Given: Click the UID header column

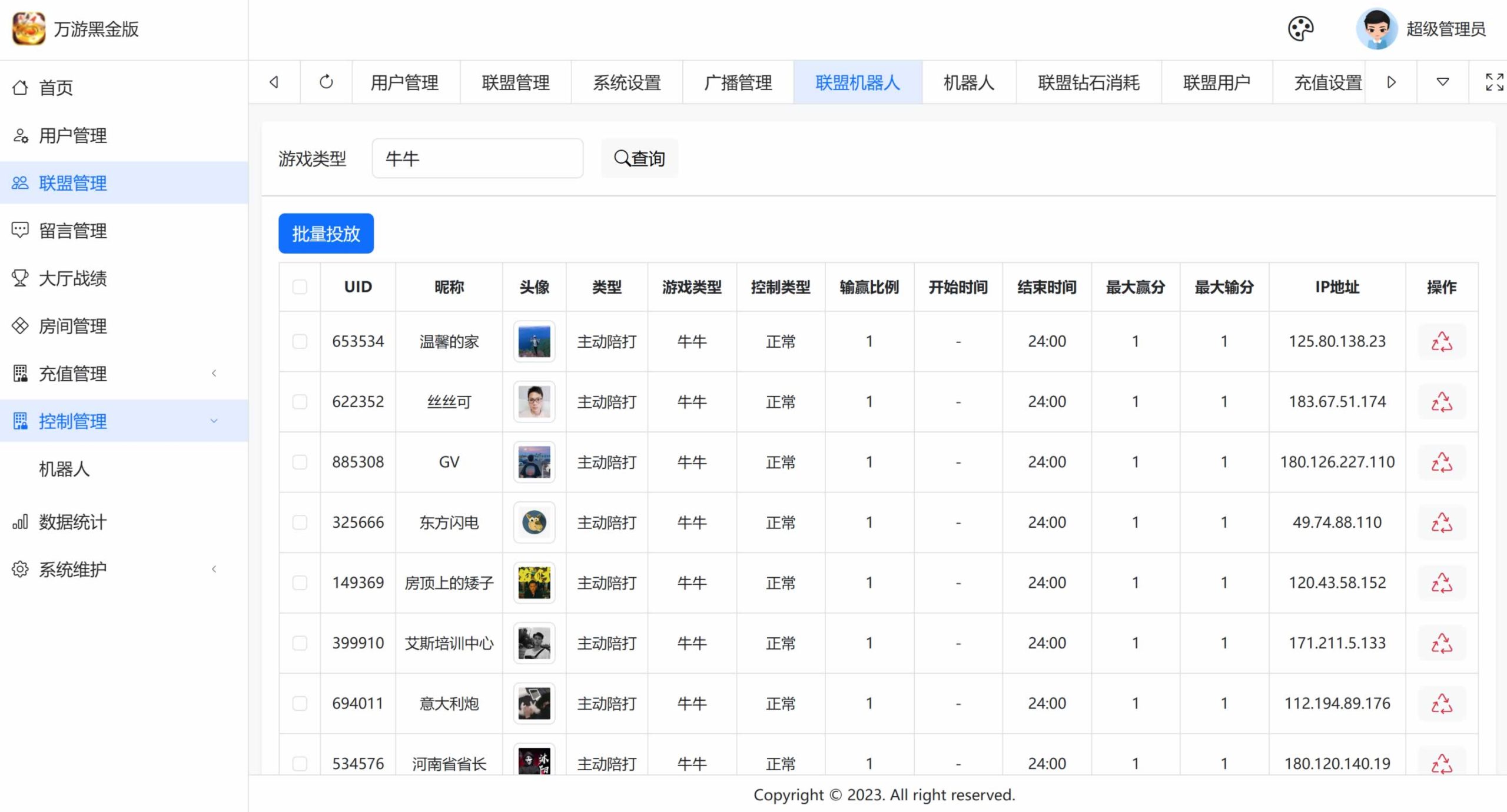Looking at the screenshot, I should point(358,287).
